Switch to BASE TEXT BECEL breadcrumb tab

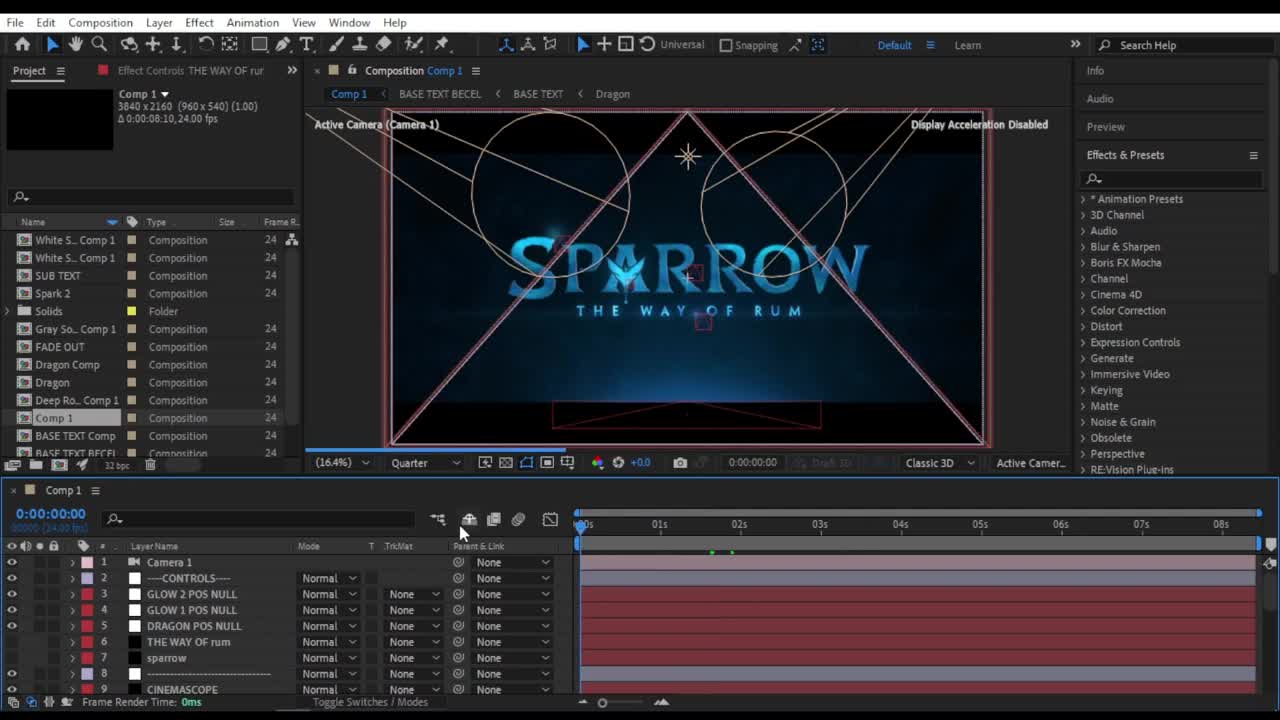point(440,94)
